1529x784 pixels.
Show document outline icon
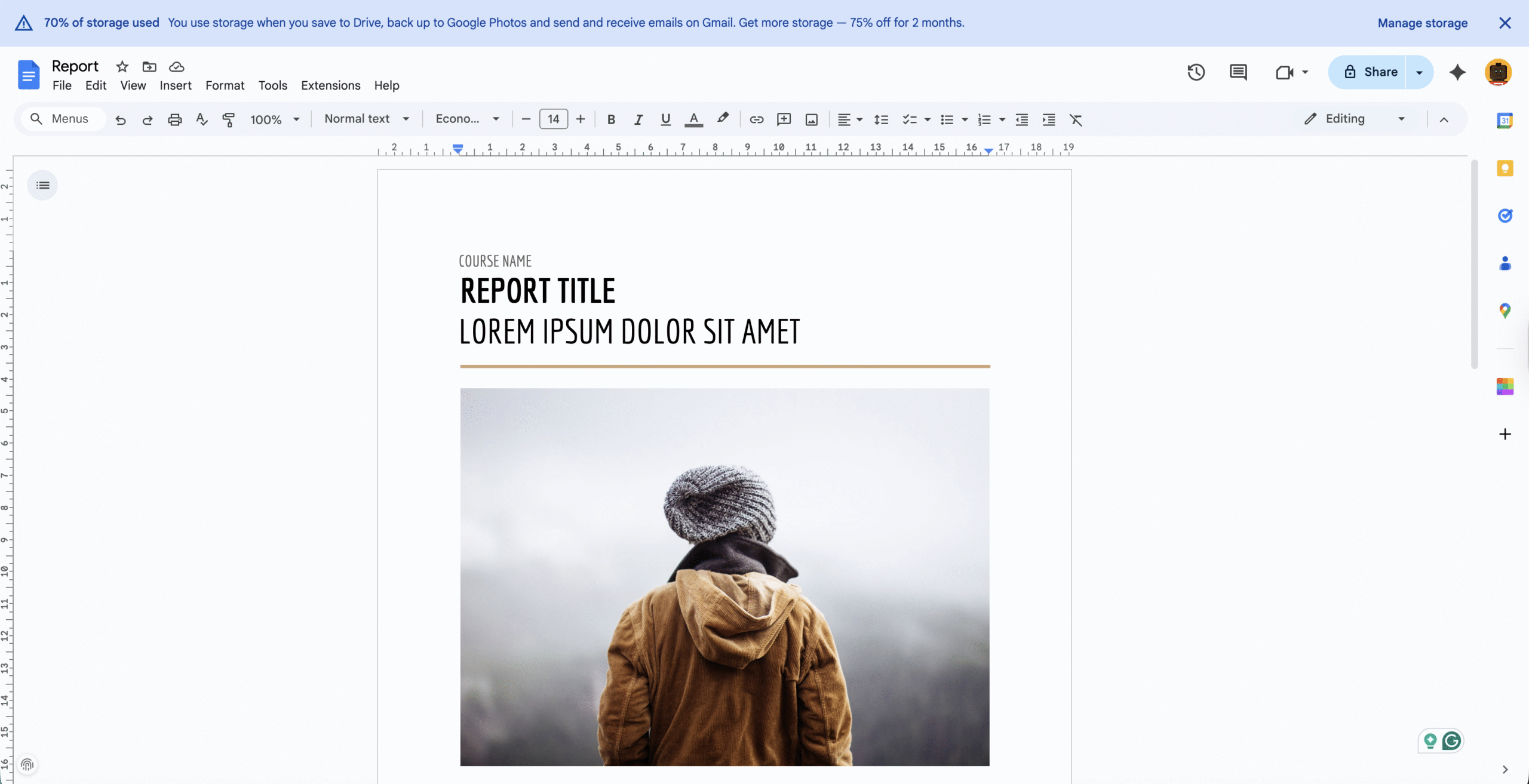(42, 185)
